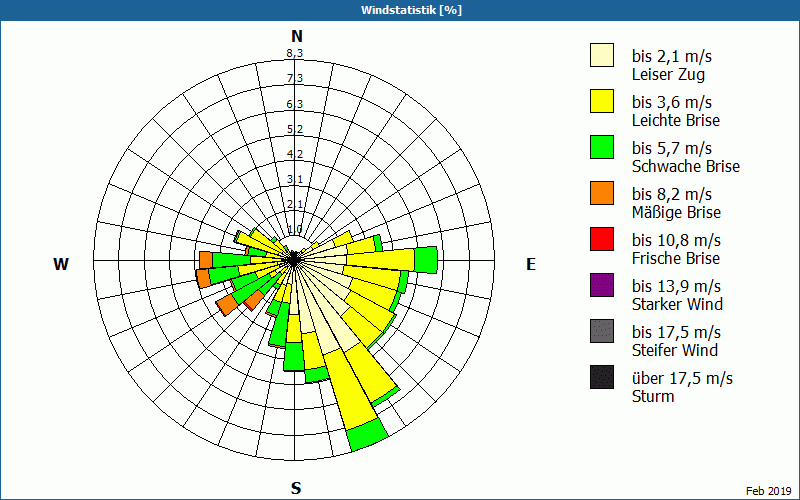Click the 'bis 13,9 m/s' speed text

pos(676,286)
